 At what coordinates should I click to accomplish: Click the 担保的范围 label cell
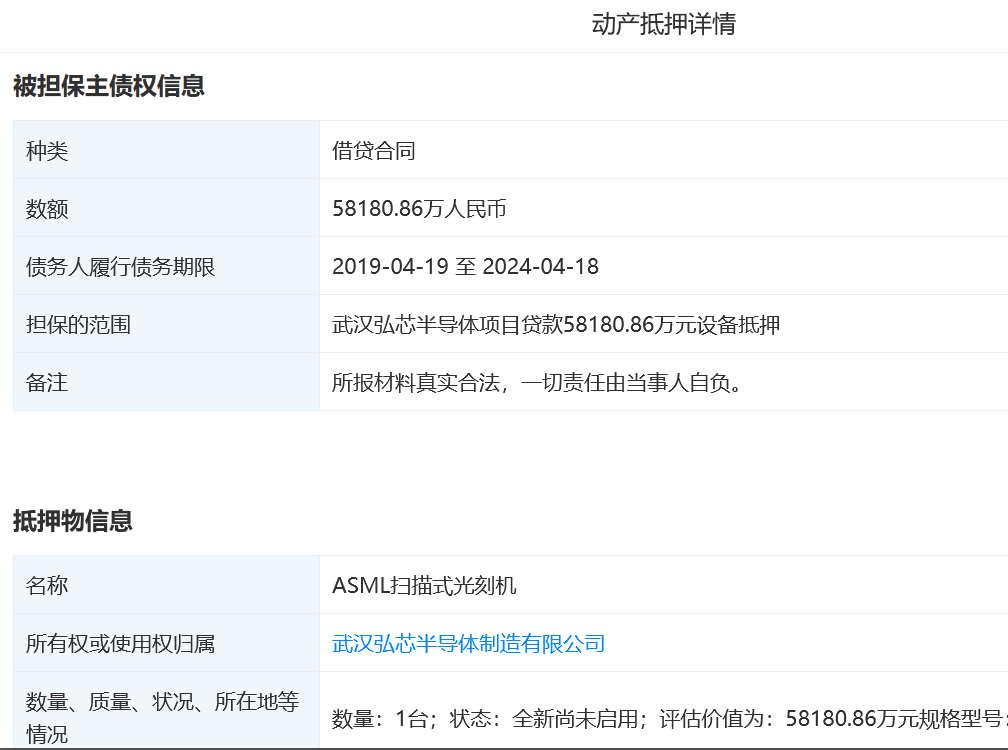click(x=166, y=324)
